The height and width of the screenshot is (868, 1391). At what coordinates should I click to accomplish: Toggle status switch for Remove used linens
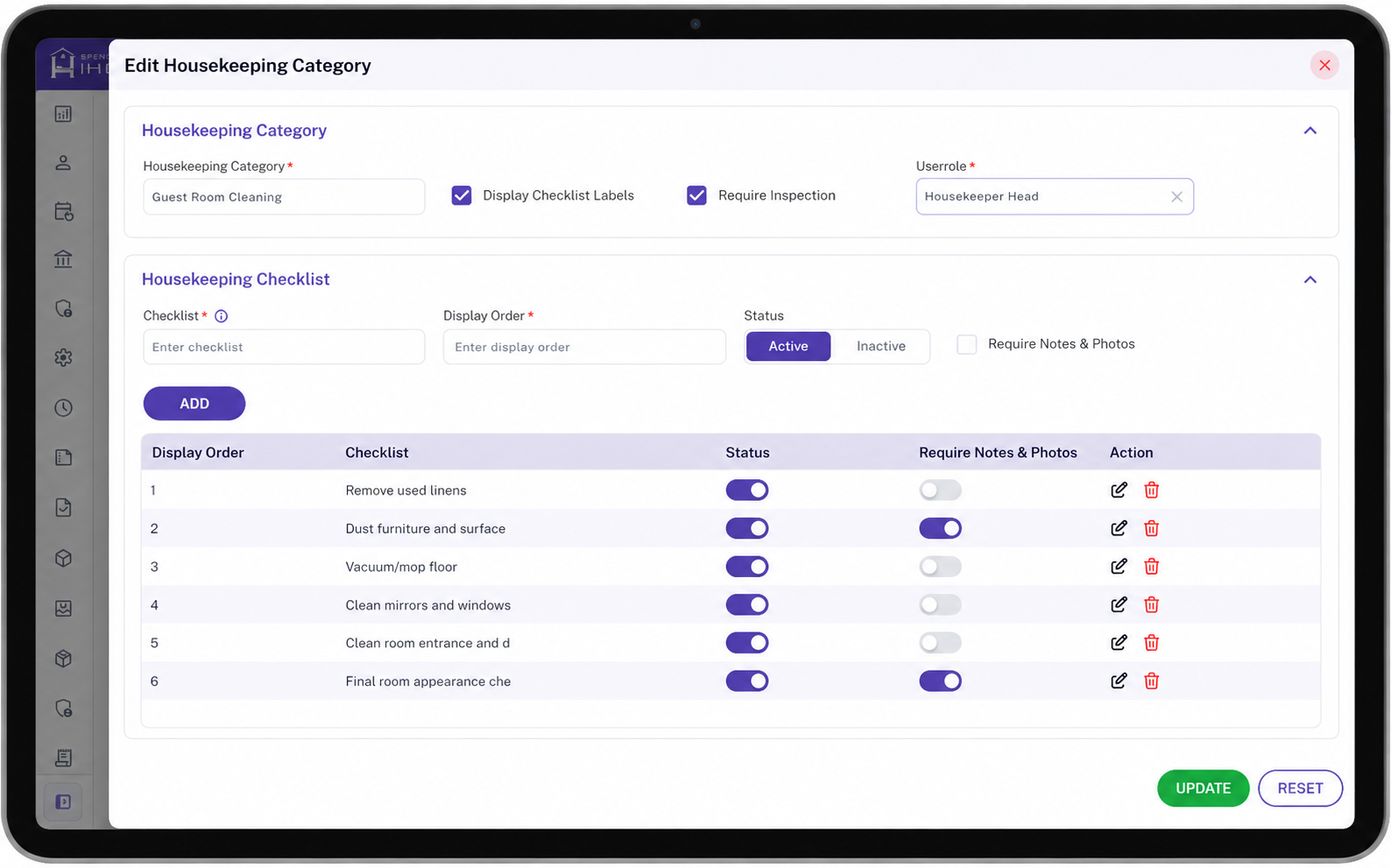point(747,490)
